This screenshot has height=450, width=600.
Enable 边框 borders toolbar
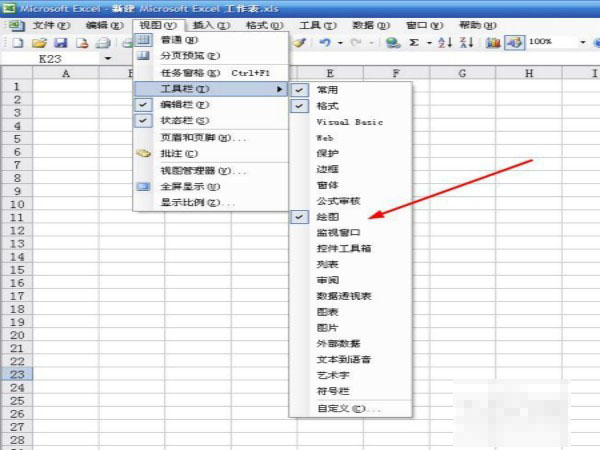(351, 169)
